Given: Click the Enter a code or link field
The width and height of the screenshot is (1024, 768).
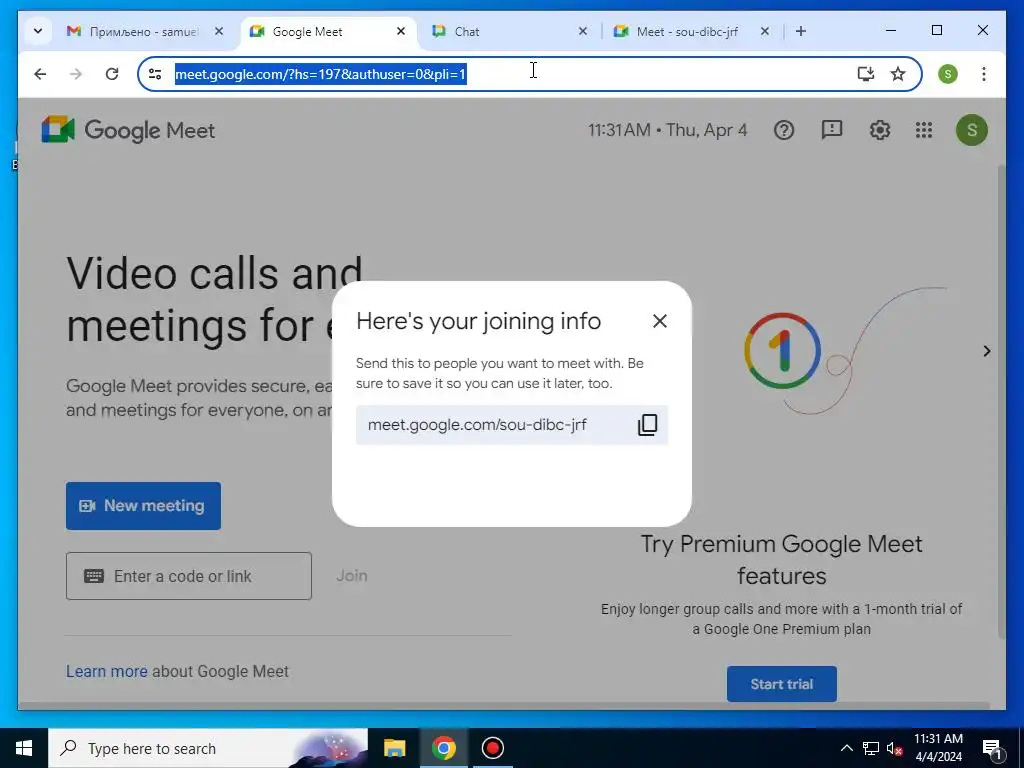Looking at the screenshot, I should [189, 576].
